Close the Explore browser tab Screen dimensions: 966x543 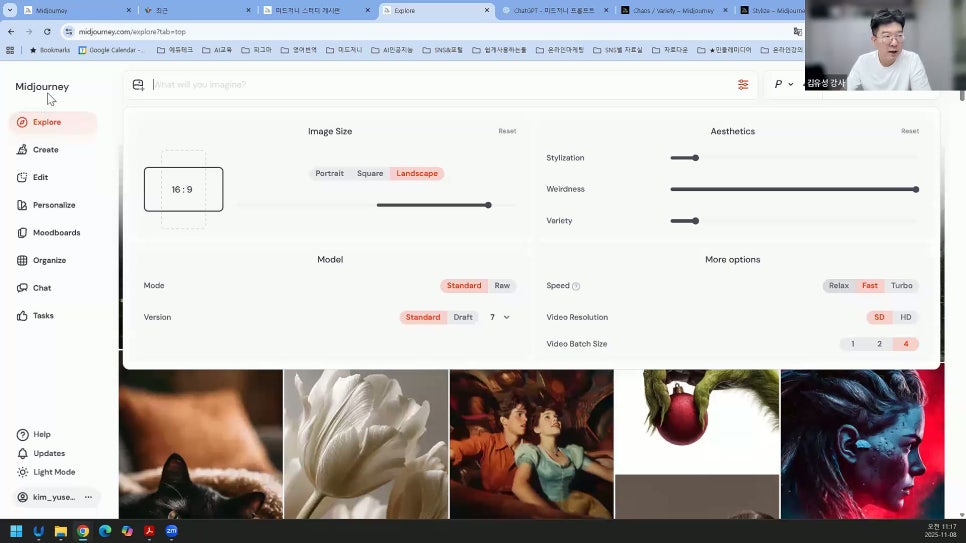487,10
